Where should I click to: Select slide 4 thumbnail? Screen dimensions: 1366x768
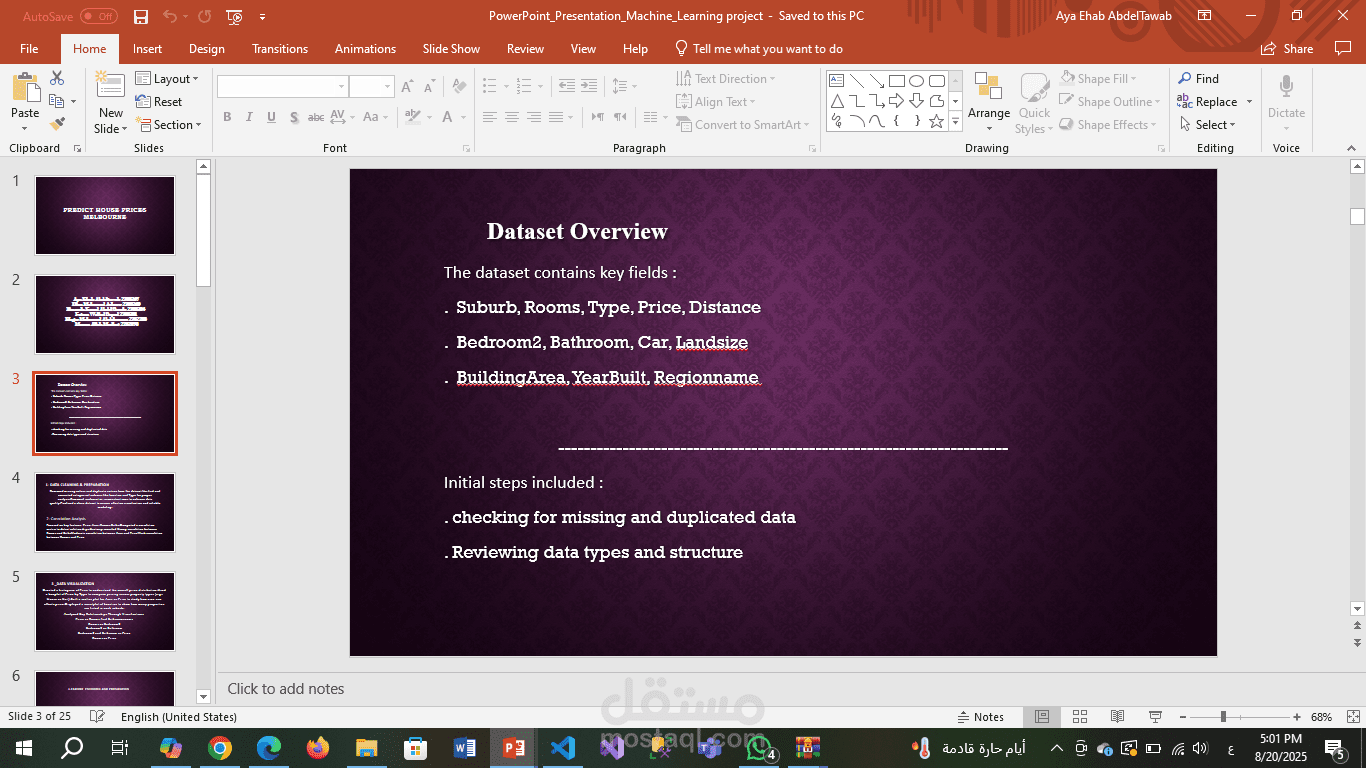click(x=105, y=512)
